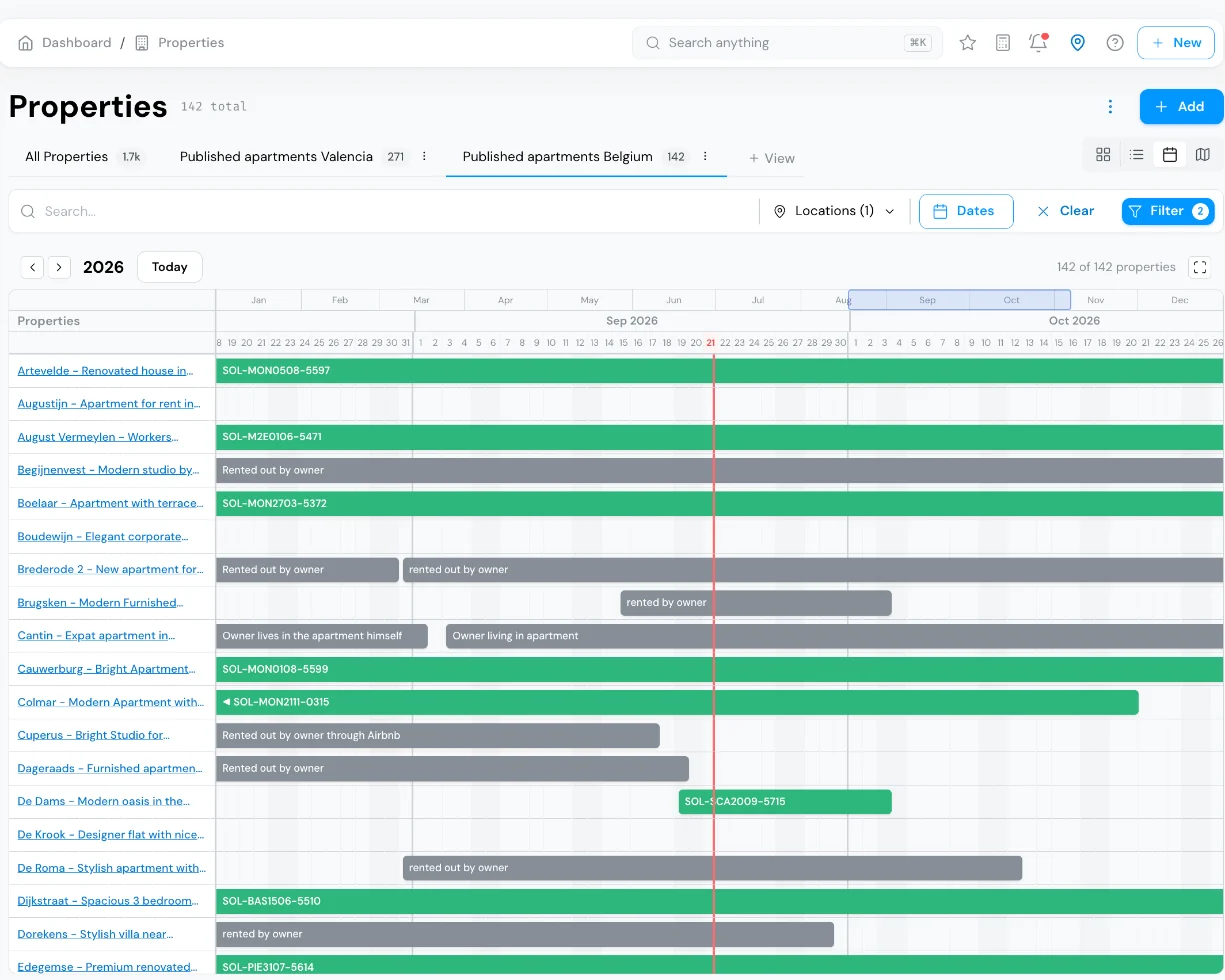Select booking bar SOL-MON2703-5372
The width and height of the screenshot is (1225, 980).
pos(719,503)
